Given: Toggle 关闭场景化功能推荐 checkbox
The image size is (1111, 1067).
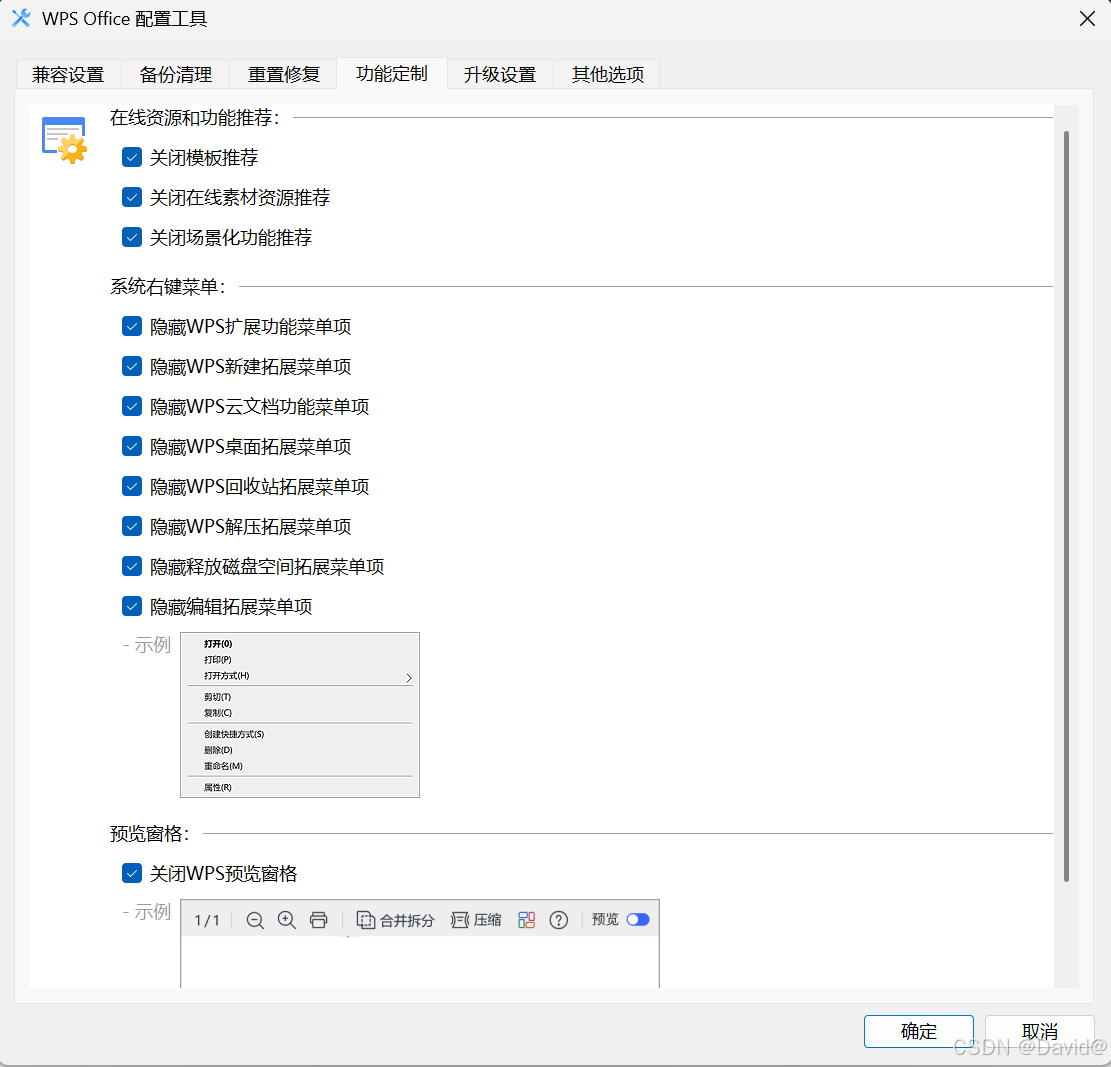Looking at the screenshot, I should click(132, 237).
